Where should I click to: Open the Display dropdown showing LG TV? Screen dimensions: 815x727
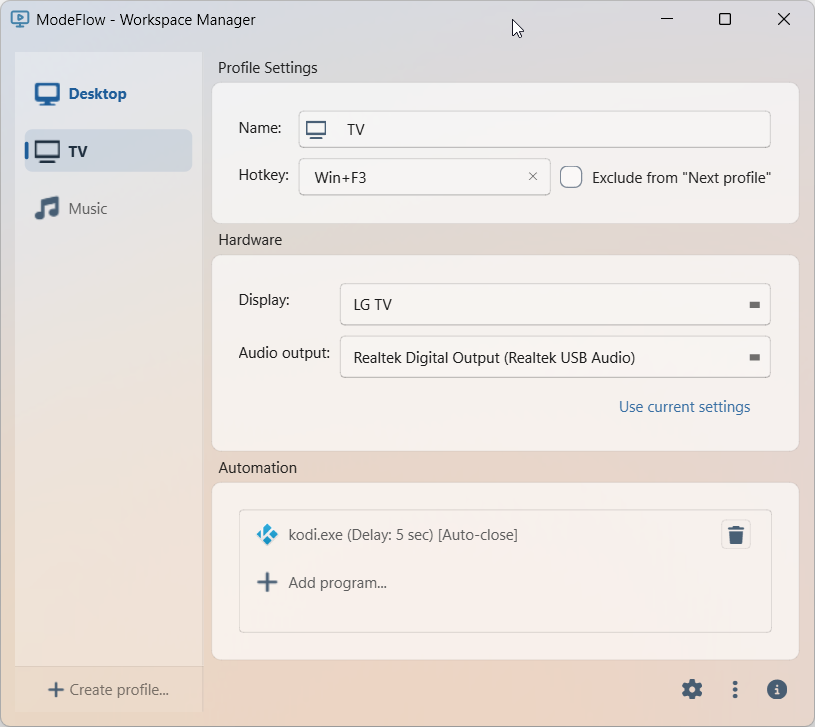(555, 305)
